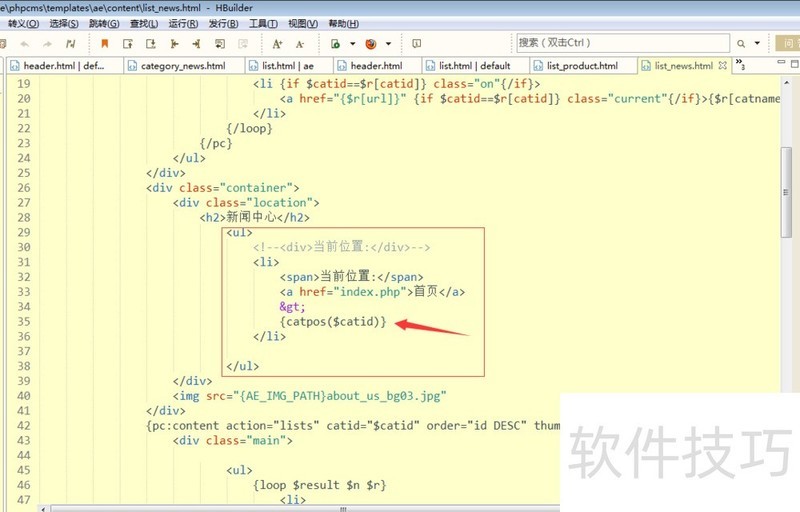The image size is (800, 512).
Task: Switch to the header.html | def... tab
Action: [64, 66]
